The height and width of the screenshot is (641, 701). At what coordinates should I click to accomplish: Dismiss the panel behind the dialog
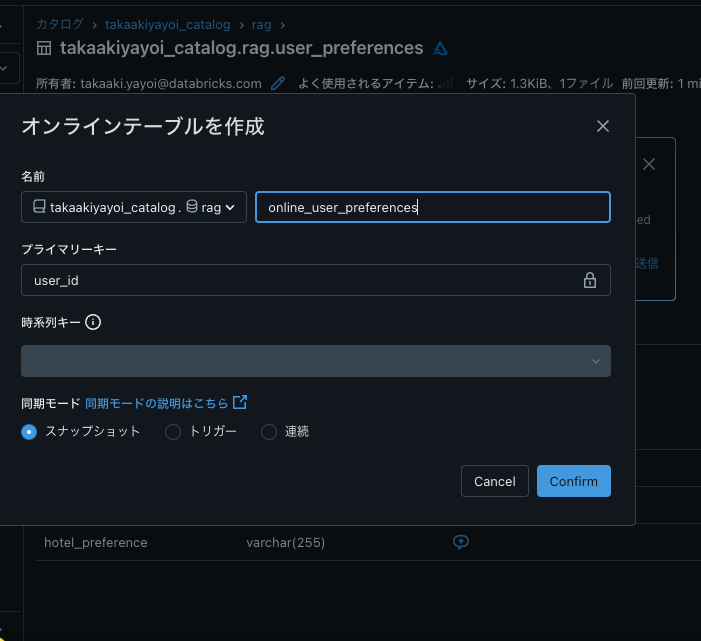(x=649, y=164)
